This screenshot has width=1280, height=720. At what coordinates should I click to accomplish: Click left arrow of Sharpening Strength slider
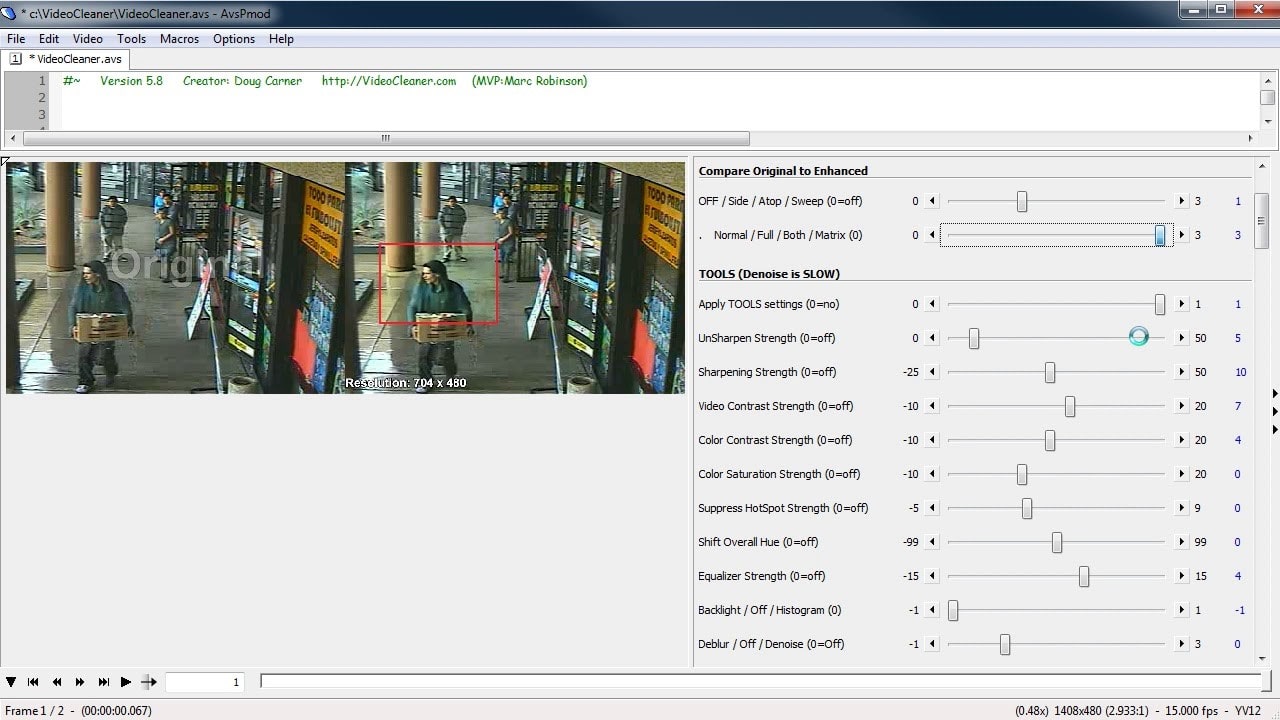tap(933, 372)
